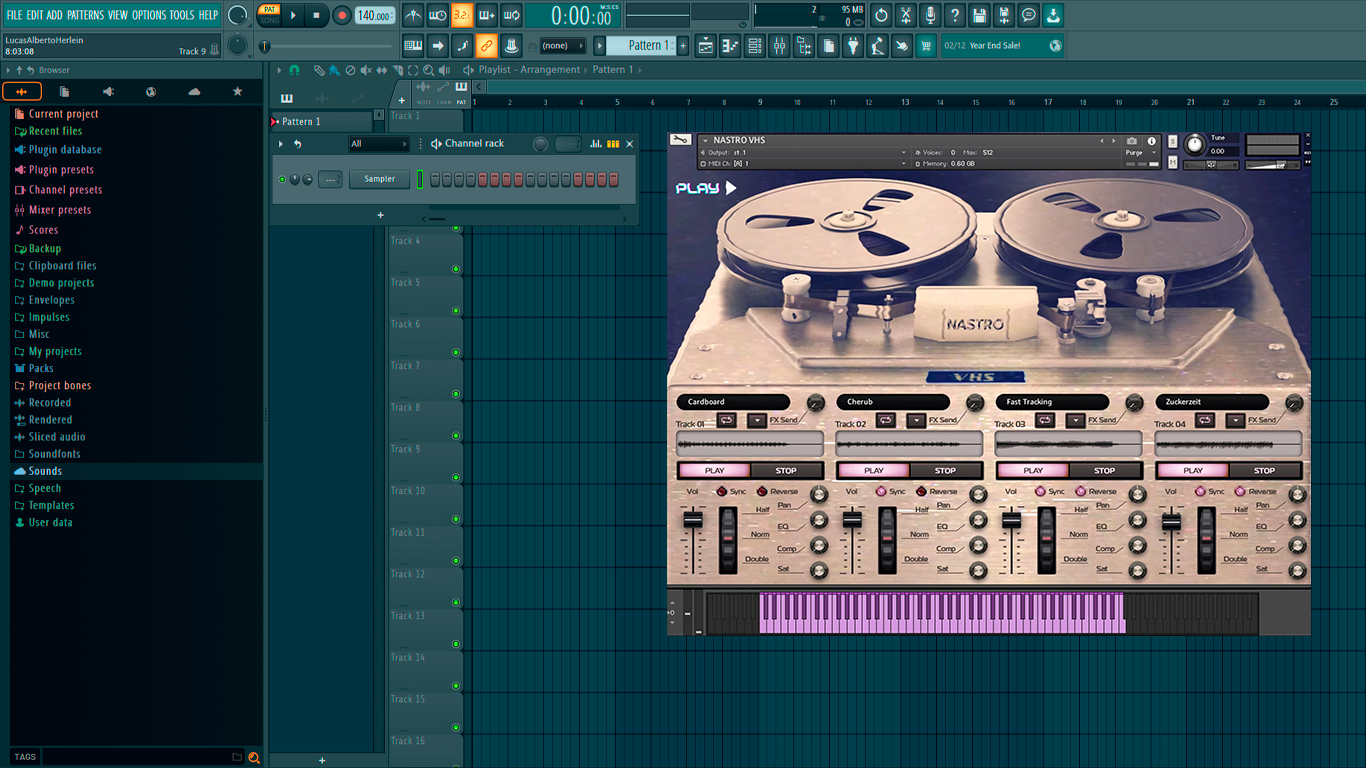Click the channel rack step sequencer bars icon
Viewport: 1366px width, 768px height.
point(613,144)
